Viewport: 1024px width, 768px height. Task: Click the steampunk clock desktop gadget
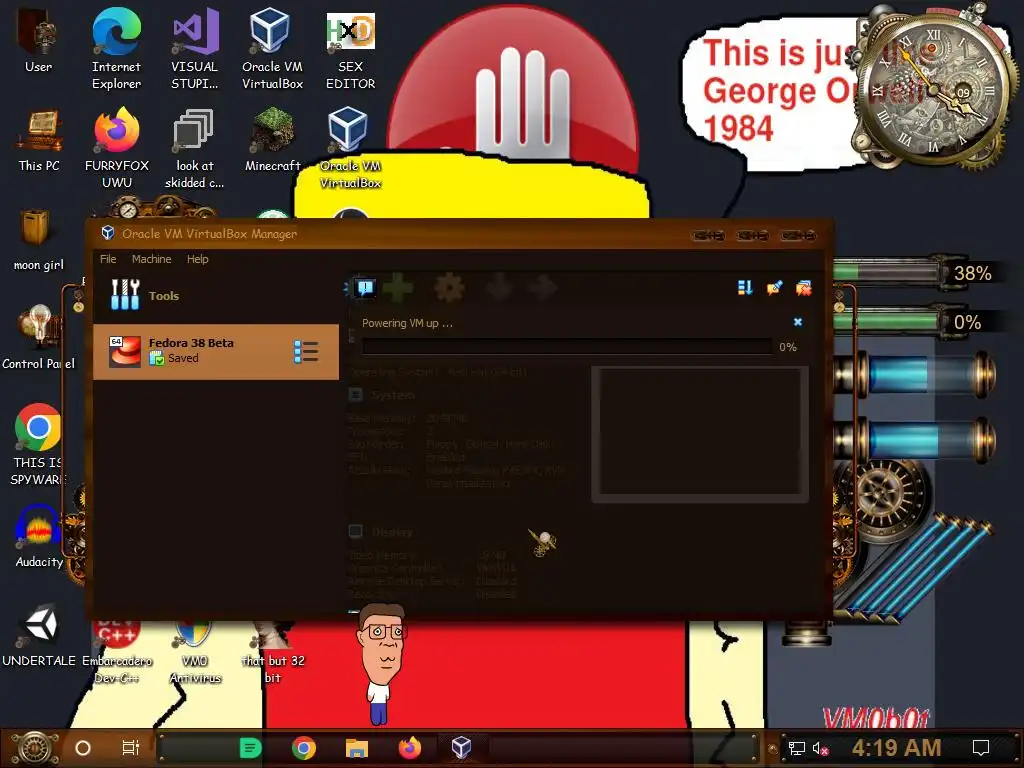[x=934, y=88]
